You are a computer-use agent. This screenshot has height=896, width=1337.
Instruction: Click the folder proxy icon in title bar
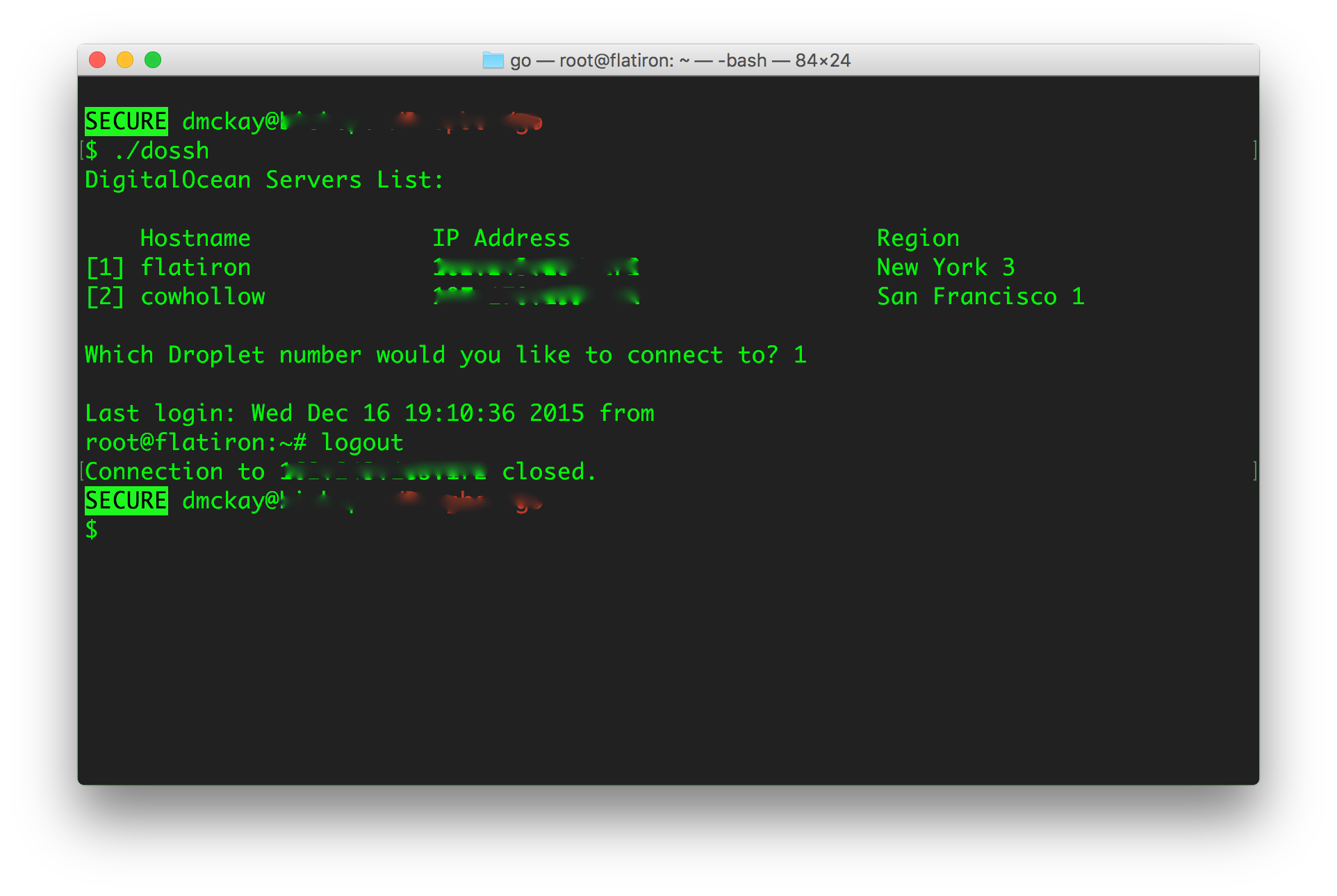493,60
